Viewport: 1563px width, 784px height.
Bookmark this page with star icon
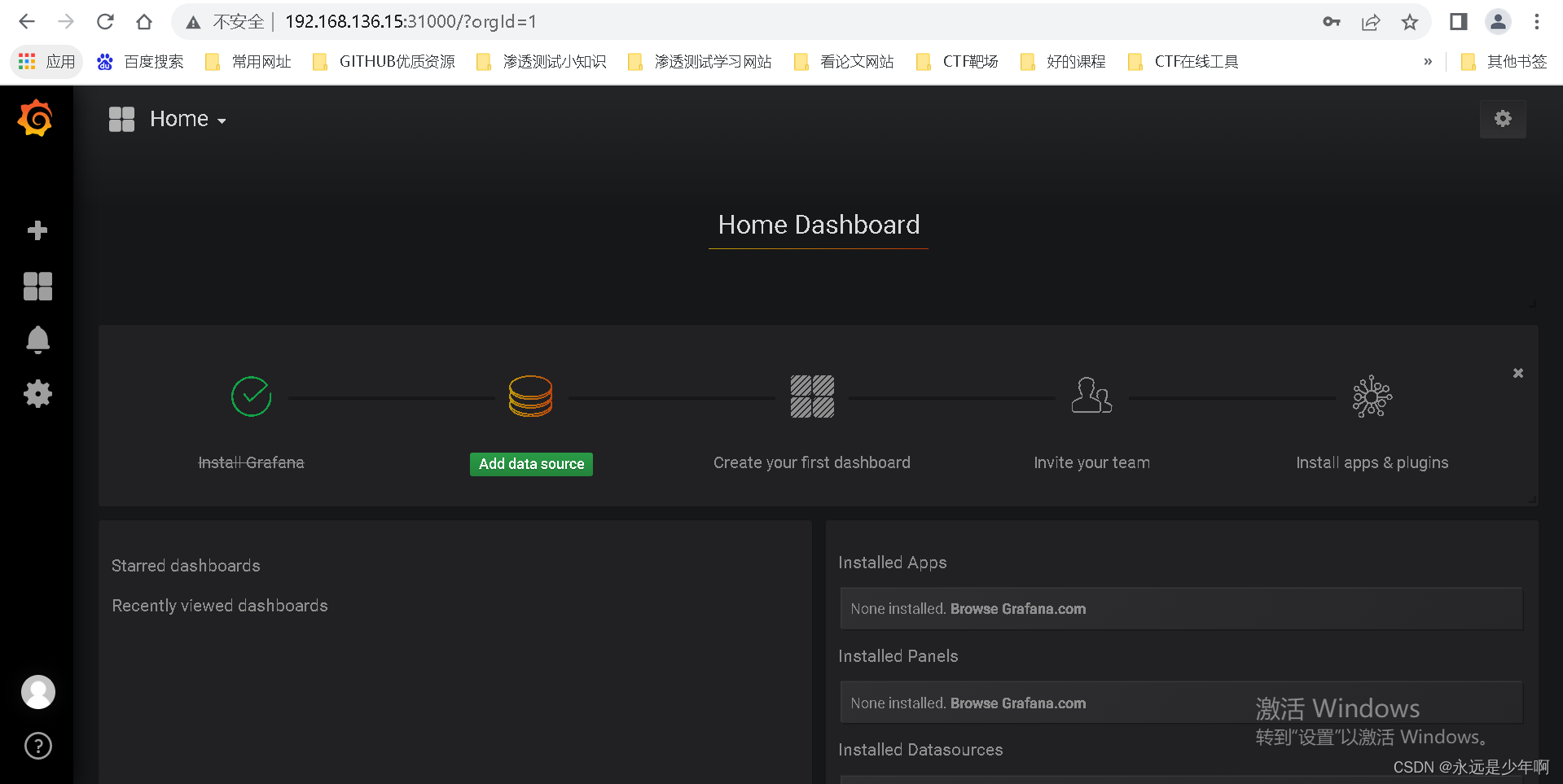pos(1410,22)
